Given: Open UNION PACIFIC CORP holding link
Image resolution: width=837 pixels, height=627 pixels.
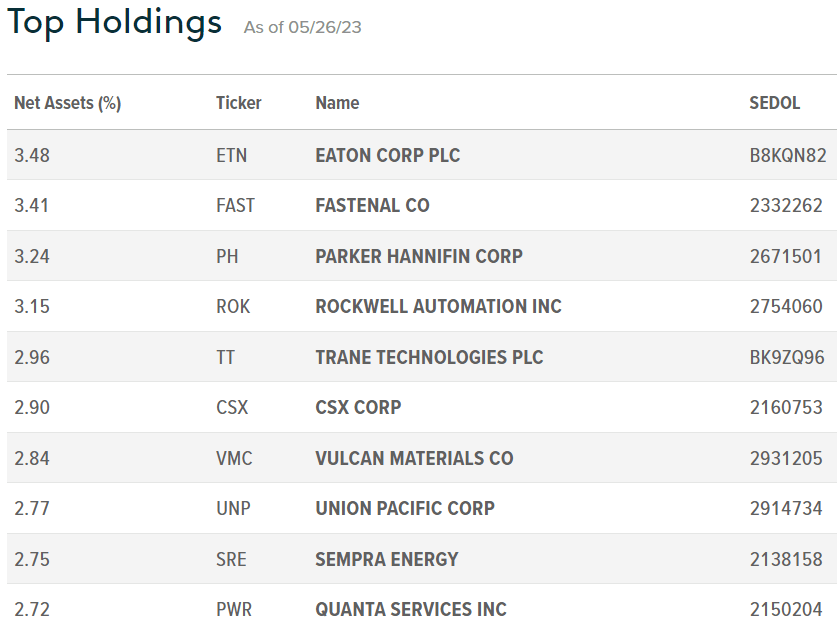Looking at the screenshot, I should point(405,509).
